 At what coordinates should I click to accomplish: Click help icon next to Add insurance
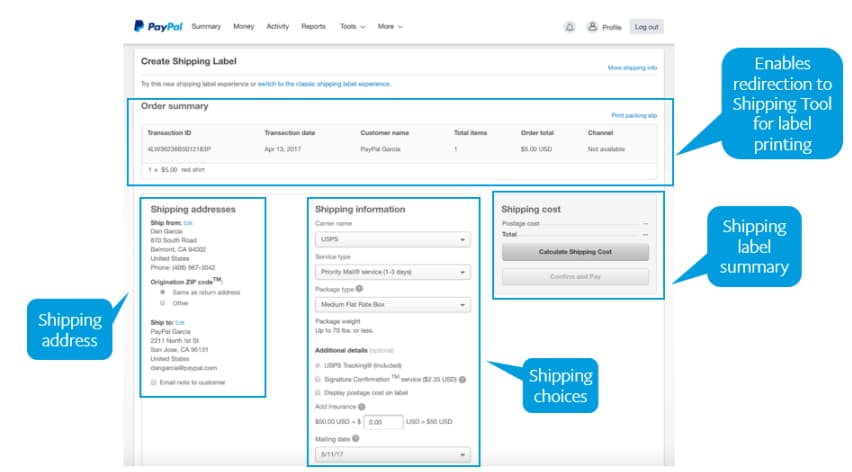361,407
